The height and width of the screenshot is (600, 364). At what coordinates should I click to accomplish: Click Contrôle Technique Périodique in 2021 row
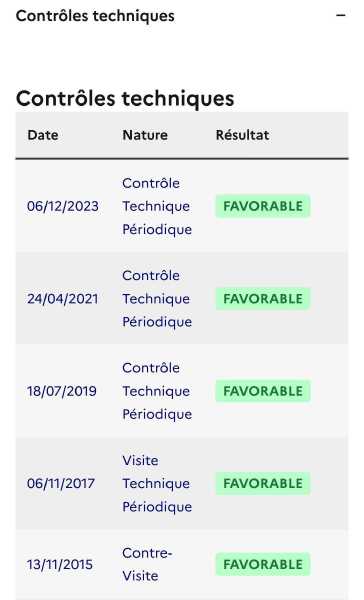[157, 299]
